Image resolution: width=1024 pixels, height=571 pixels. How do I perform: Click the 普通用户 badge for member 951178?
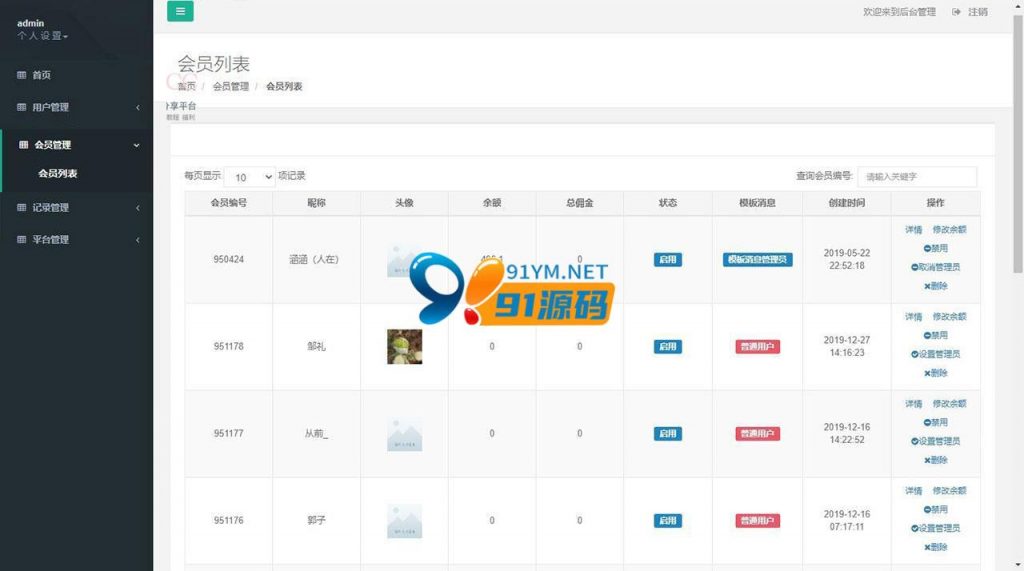click(758, 346)
